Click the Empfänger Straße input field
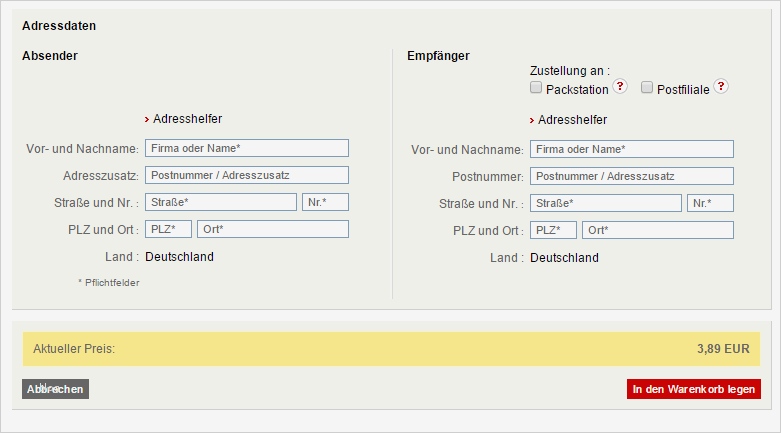Viewport: 781px width, 433px height. pyautogui.click(x=606, y=203)
